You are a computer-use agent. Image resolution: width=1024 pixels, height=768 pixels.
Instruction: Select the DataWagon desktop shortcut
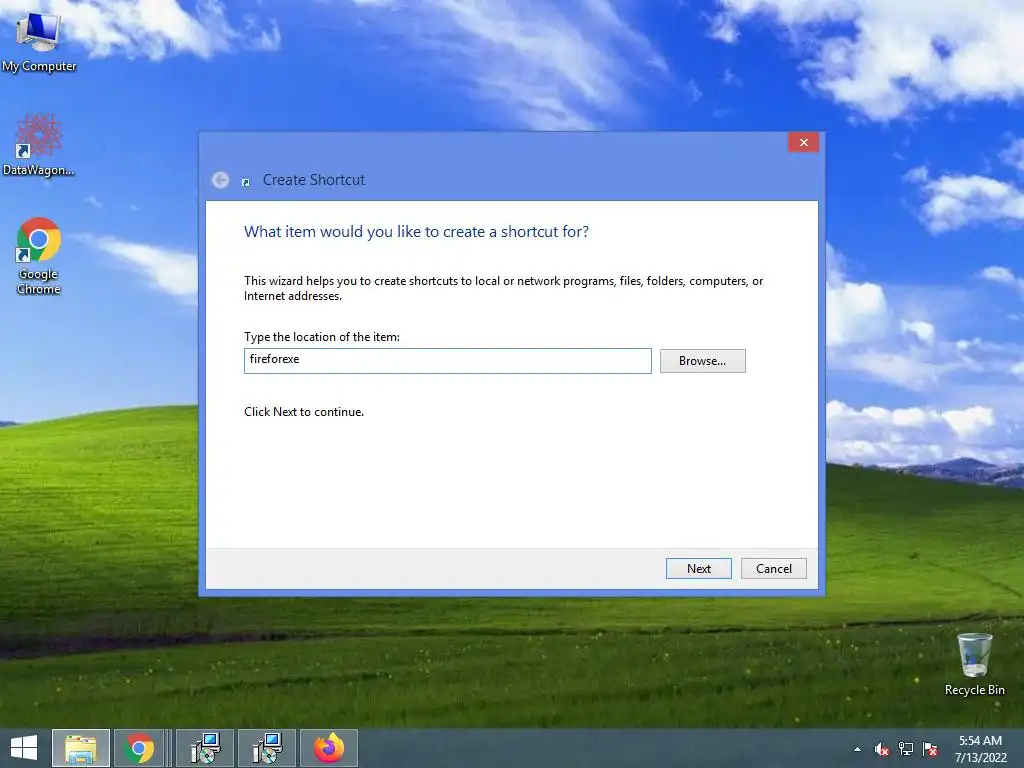[x=39, y=145]
